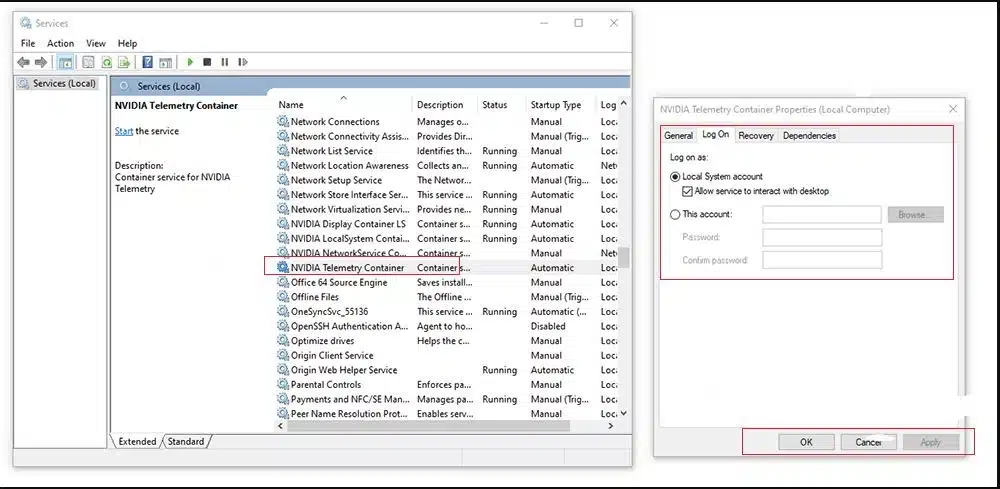The image size is (1000, 489).
Task: Select the OpenSSH Authentication A... service row
Action: [446, 326]
